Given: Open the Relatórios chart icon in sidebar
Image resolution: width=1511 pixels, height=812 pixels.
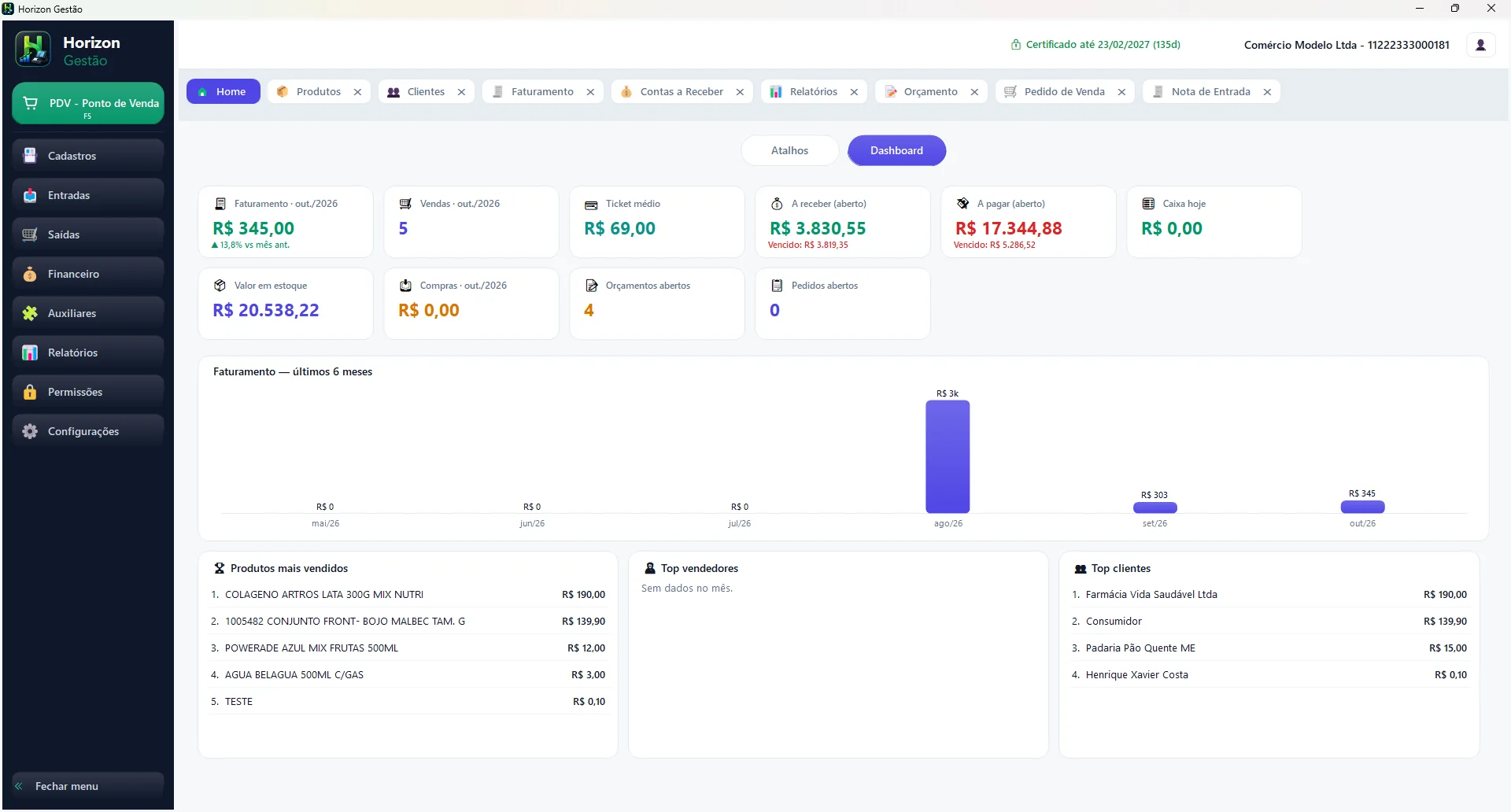Looking at the screenshot, I should (30, 352).
